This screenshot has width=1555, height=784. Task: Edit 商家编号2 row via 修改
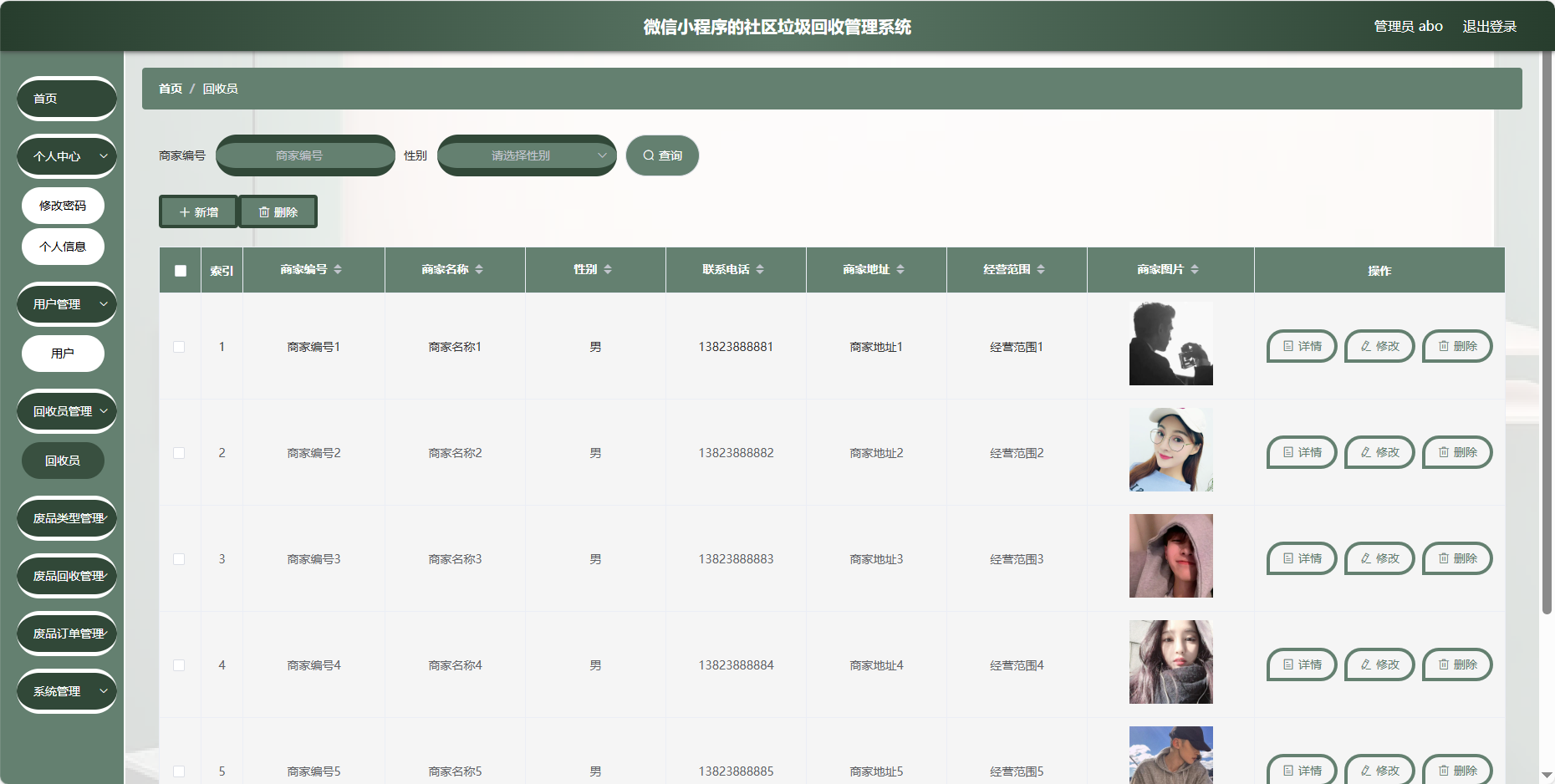1379,452
